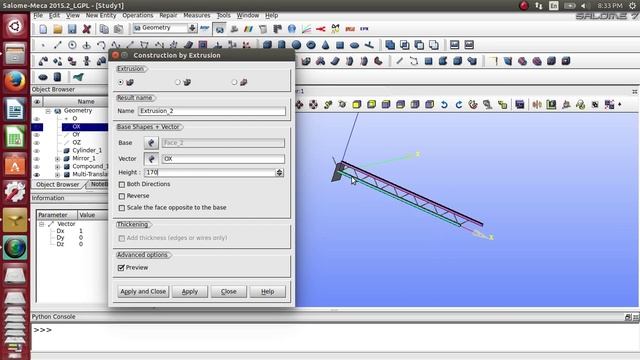This screenshot has height=360, width=640.
Task: Select the second extrusion mode radio button
Action: coord(178,82)
